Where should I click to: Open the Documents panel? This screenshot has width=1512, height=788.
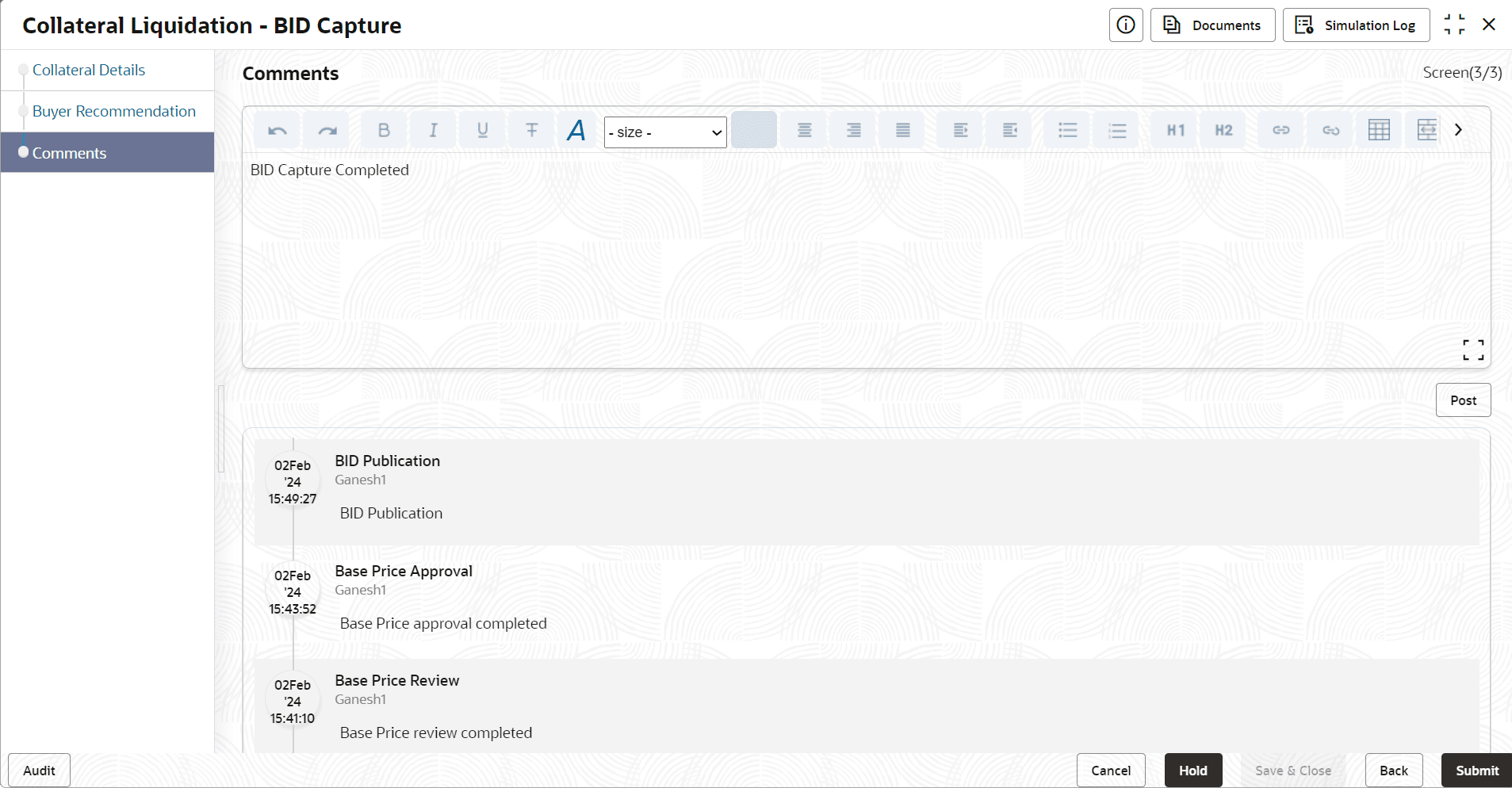[1212, 25]
